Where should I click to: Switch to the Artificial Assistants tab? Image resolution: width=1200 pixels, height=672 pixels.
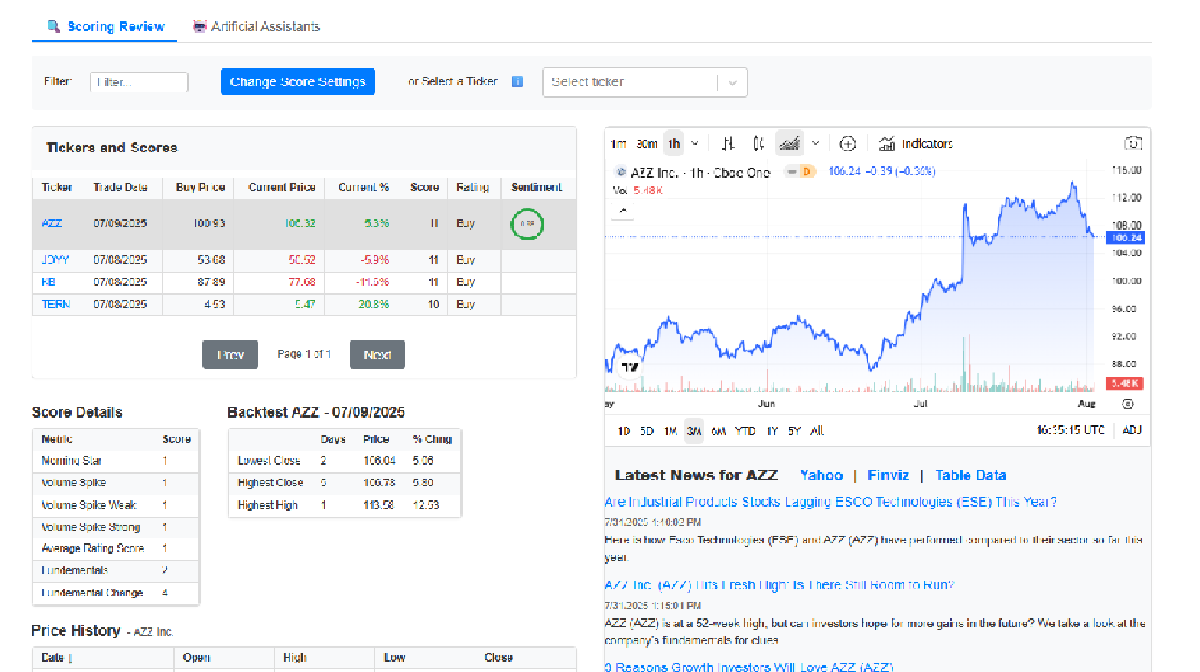pyautogui.click(x=257, y=26)
